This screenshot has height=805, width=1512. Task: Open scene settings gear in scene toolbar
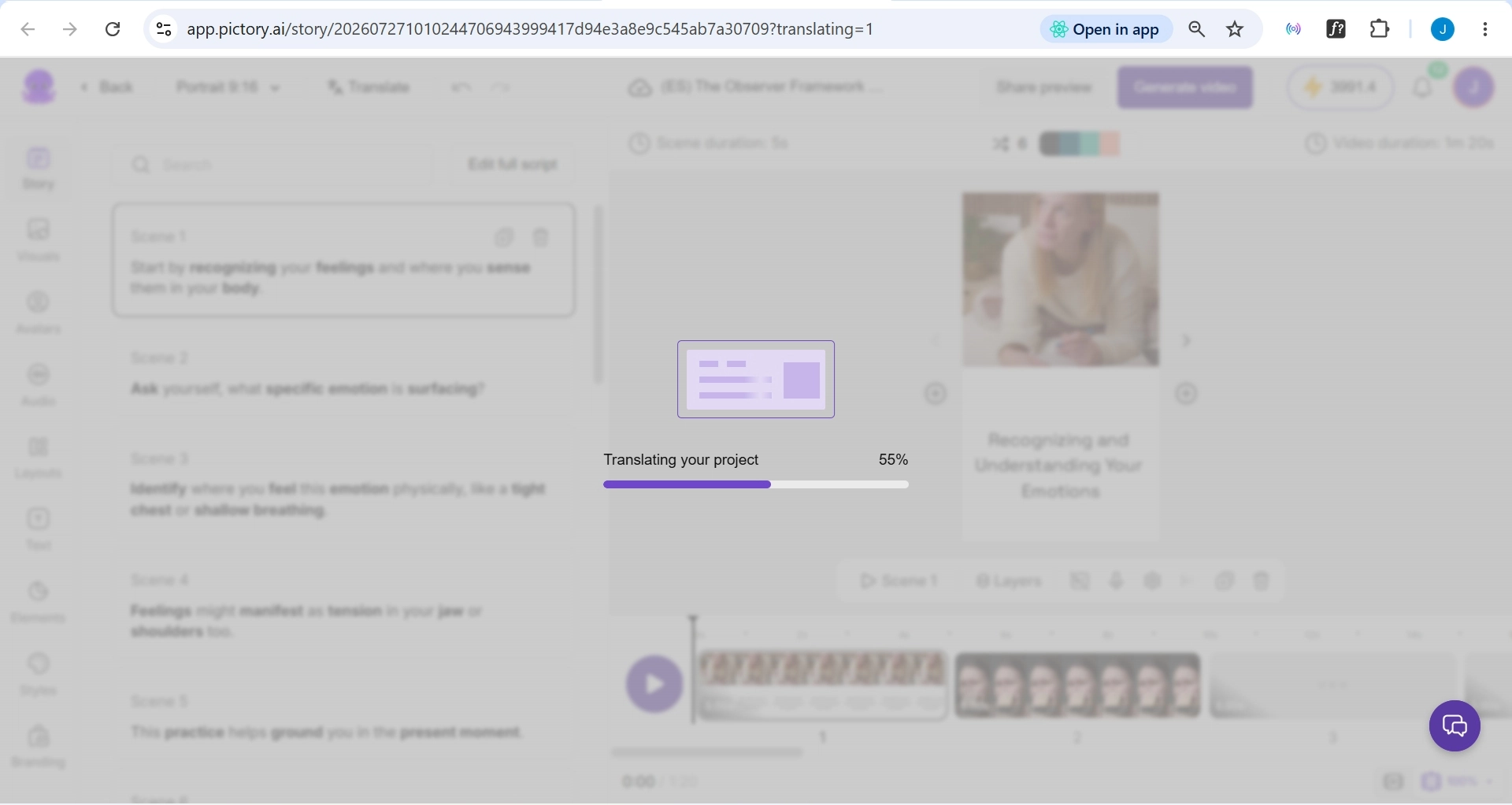coord(1153,581)
